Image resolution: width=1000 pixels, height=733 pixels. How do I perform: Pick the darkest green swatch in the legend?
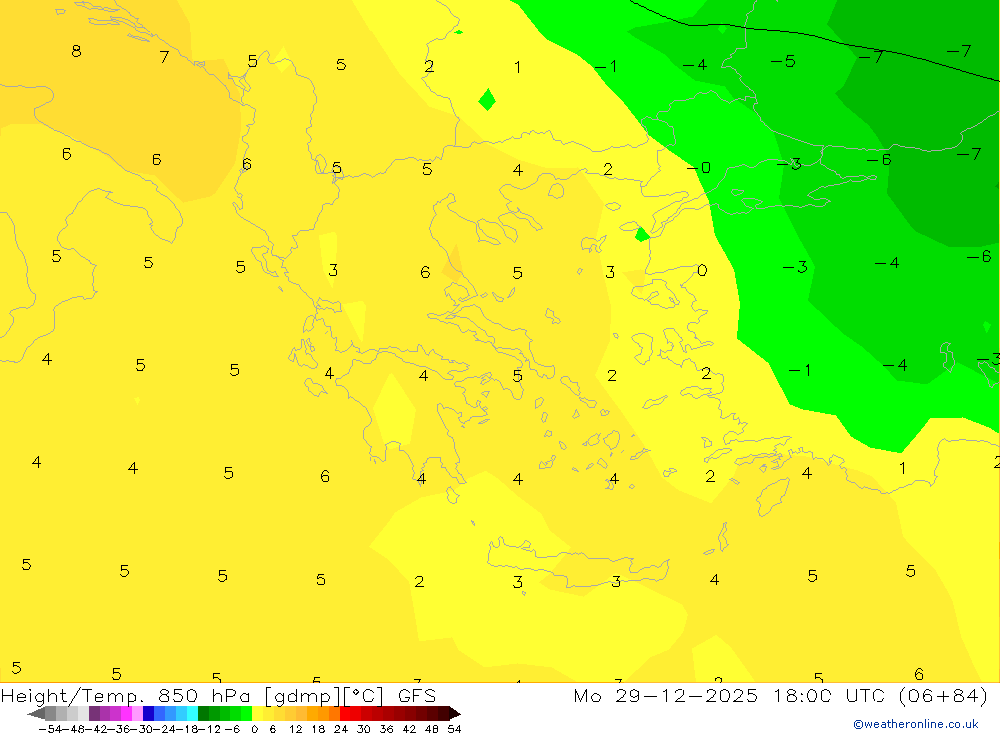coord(203,714)
